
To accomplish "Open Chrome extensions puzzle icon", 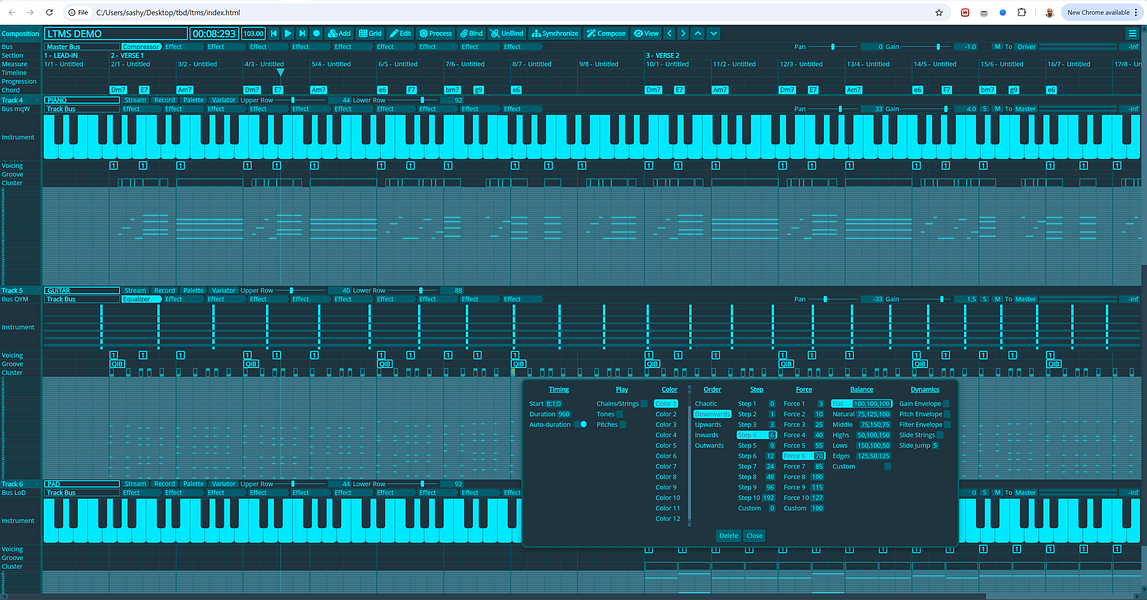I will coord(1022,12).
